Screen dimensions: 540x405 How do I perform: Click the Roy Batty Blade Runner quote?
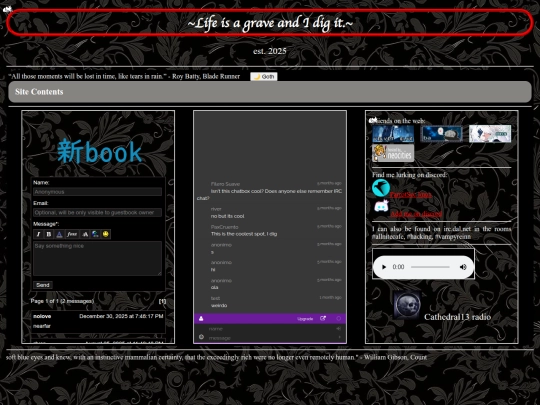(124, 76)
